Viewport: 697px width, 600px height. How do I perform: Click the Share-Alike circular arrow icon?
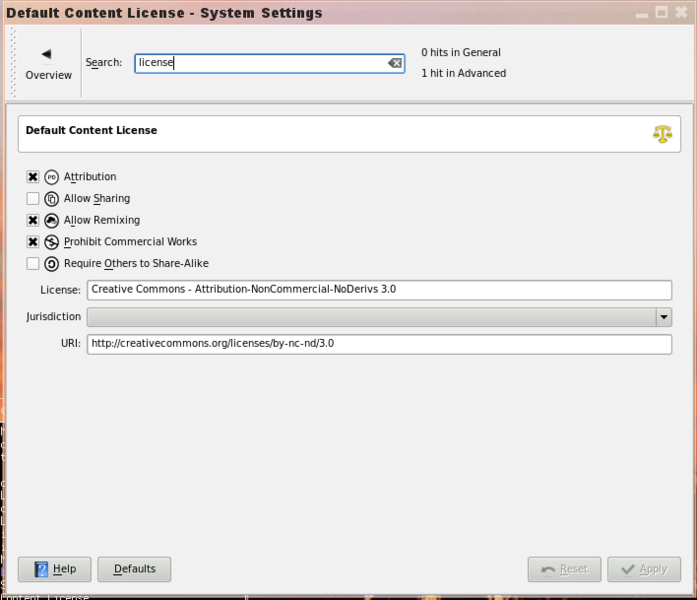pos(52,264)
